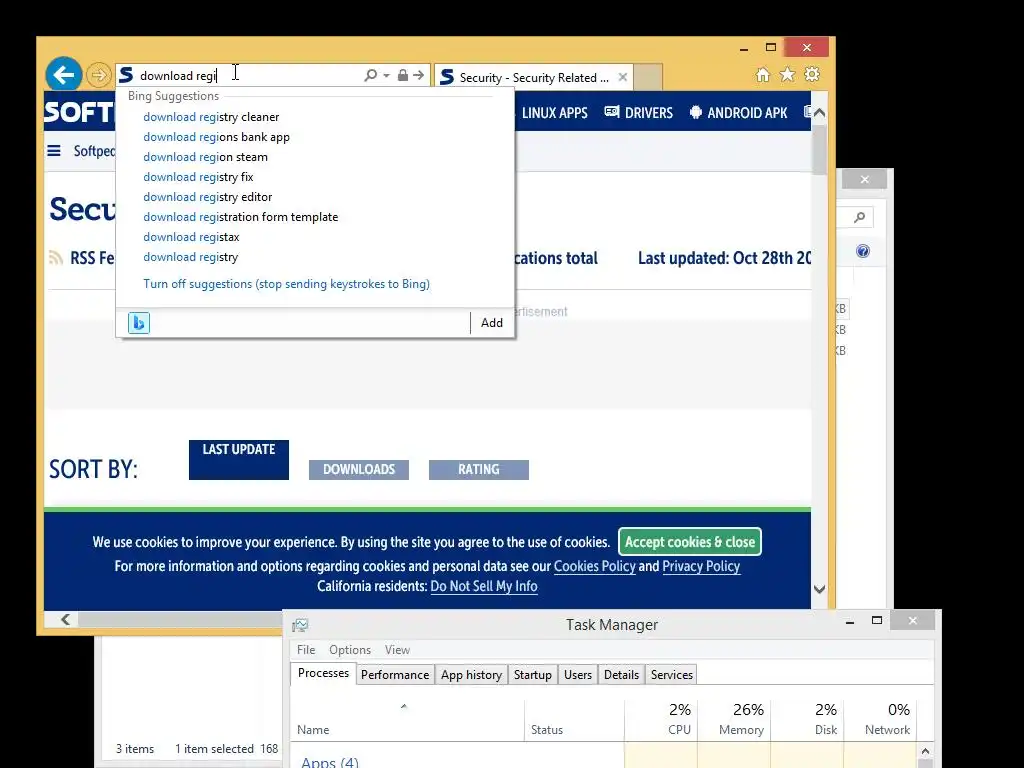
Task: Open Task Manager View menu
Action: coord(397,650)
